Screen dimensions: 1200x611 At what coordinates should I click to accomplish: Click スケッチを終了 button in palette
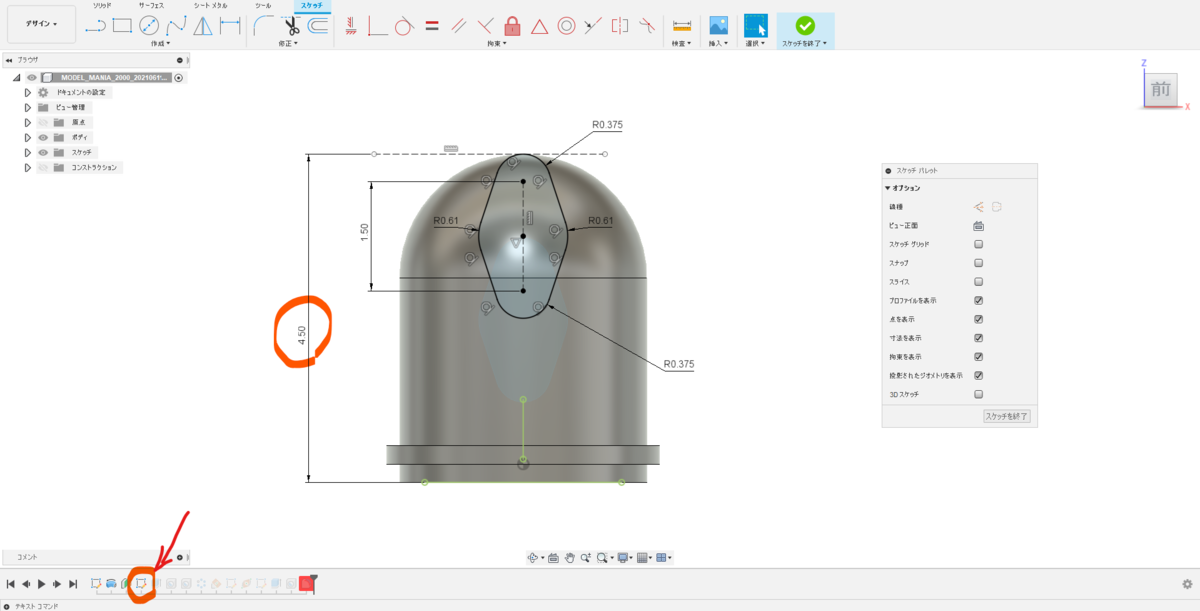[1006, 415]
